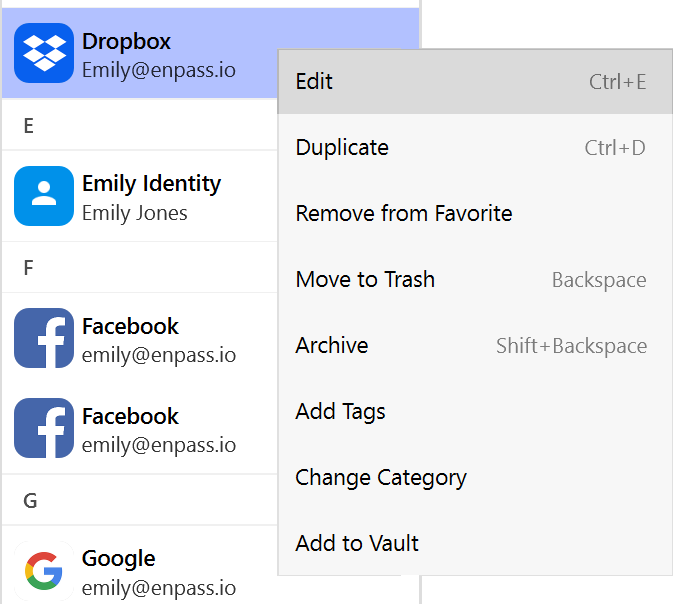This screenshot has width=682, height=604.
Task: Click the second Facebook logo icon
Action: coord(44,428)
